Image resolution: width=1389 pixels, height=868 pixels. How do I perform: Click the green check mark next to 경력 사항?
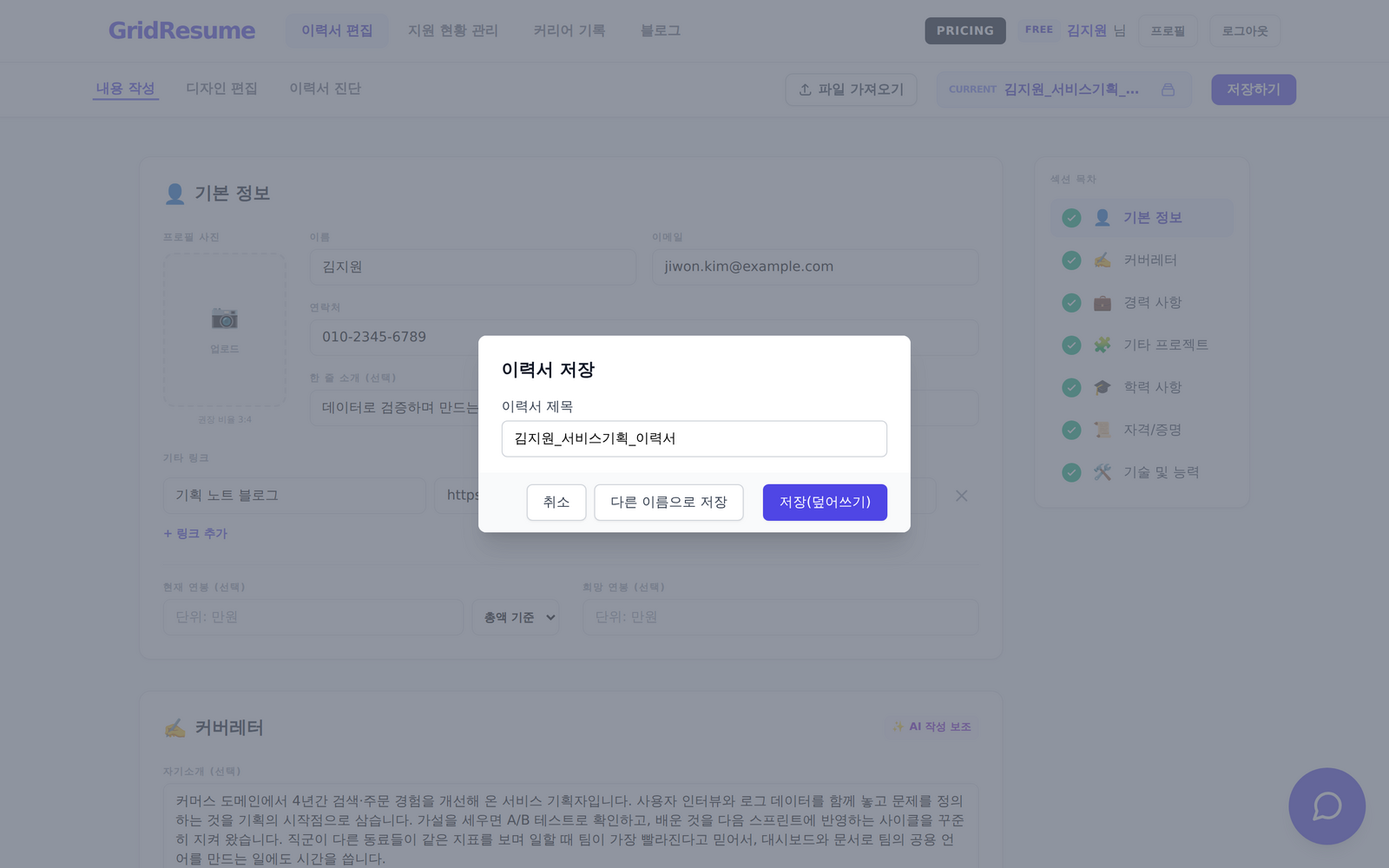(x=1071, y=302)
